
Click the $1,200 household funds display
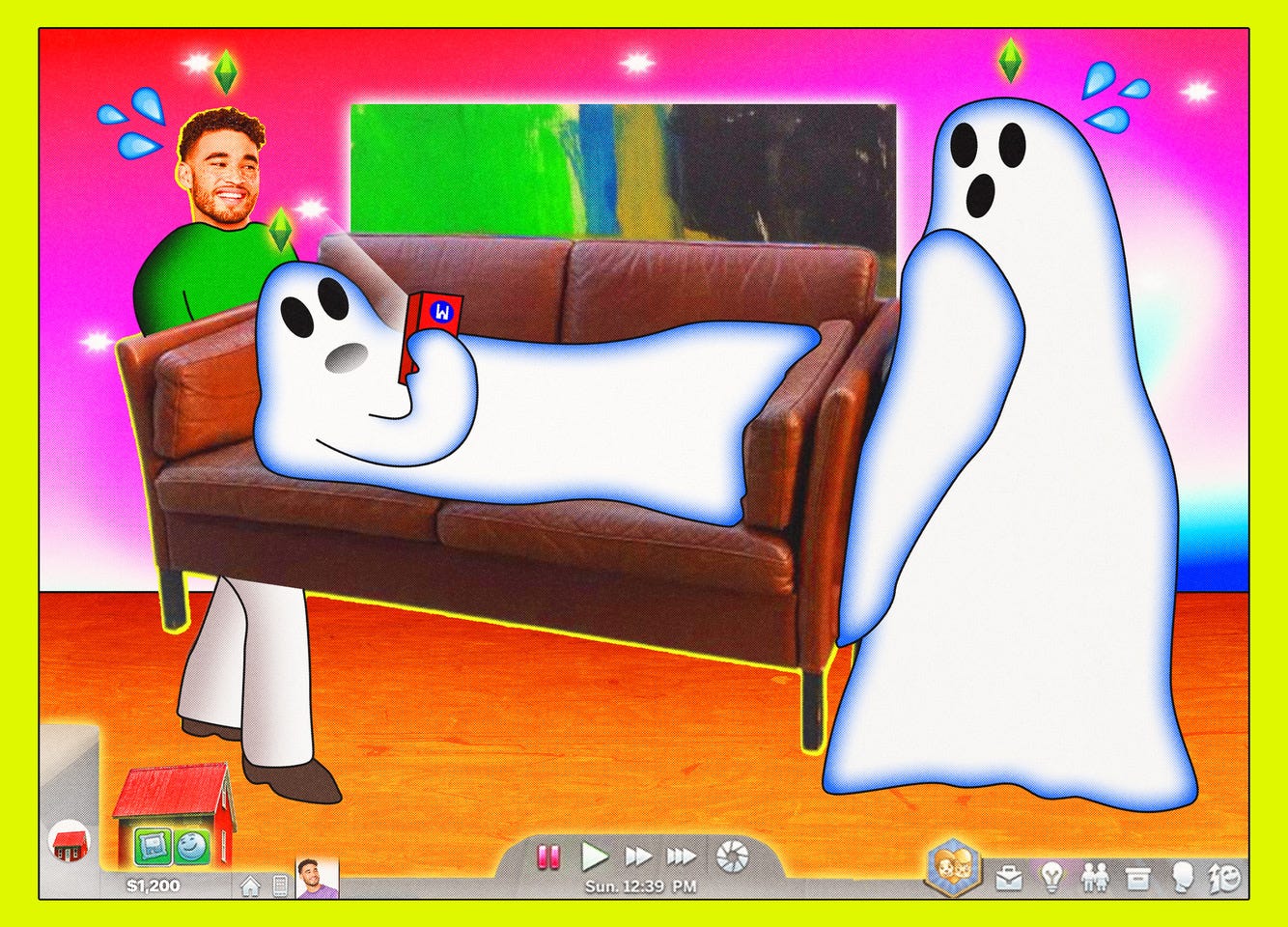click(x=154, y=885)
